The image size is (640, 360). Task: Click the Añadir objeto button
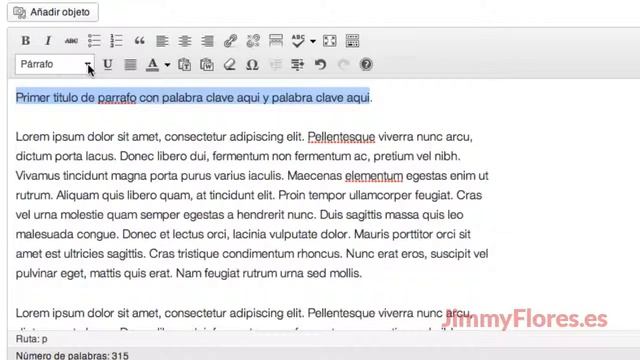coord(53,12)
